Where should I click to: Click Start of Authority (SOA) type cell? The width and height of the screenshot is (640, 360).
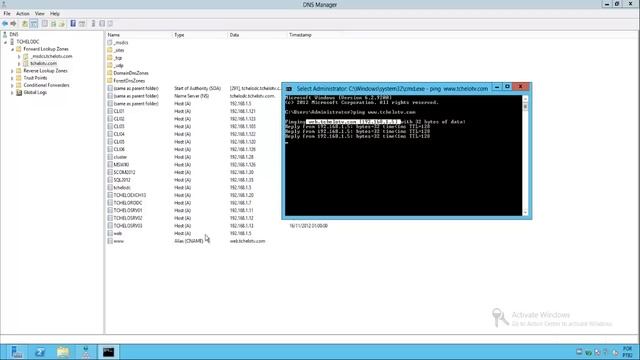(x=198, y=89)
